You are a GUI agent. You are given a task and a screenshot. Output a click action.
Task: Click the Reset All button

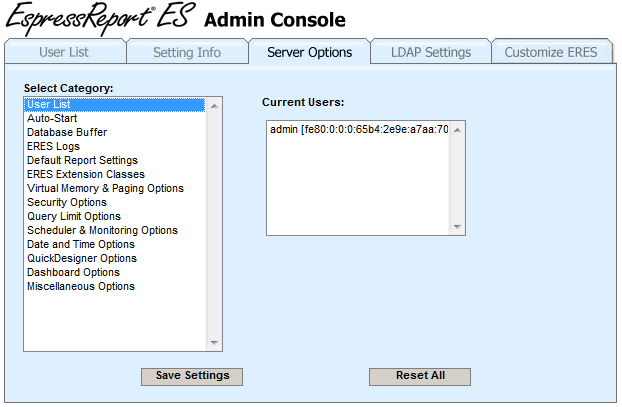[x=420, y=376]
